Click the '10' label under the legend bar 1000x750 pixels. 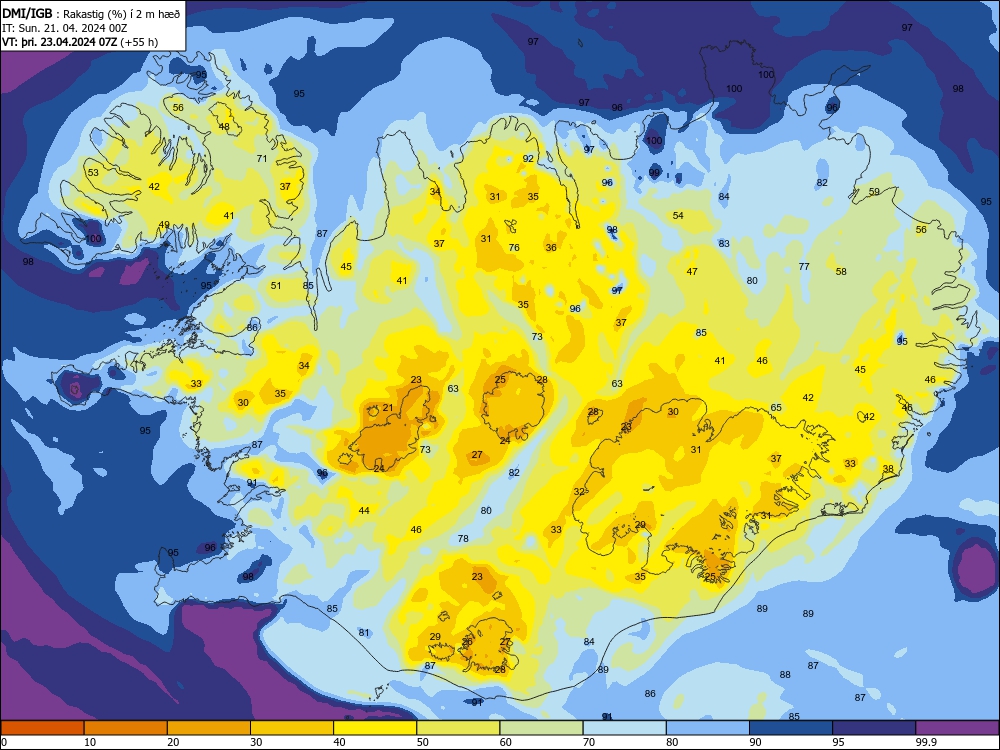coord(90,742)
